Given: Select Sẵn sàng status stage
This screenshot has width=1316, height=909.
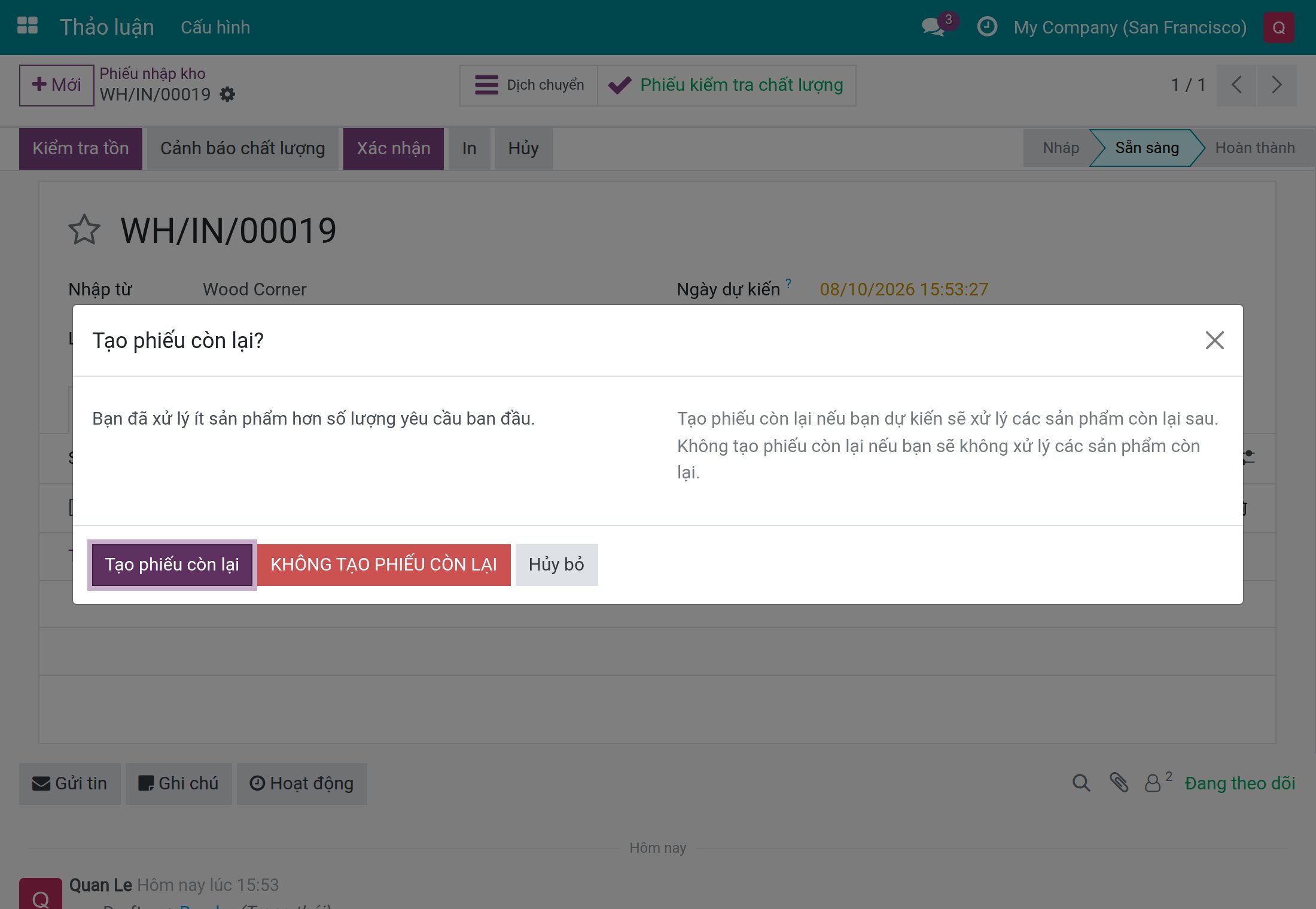Looking at the screenshot, I should [1147, 148].
